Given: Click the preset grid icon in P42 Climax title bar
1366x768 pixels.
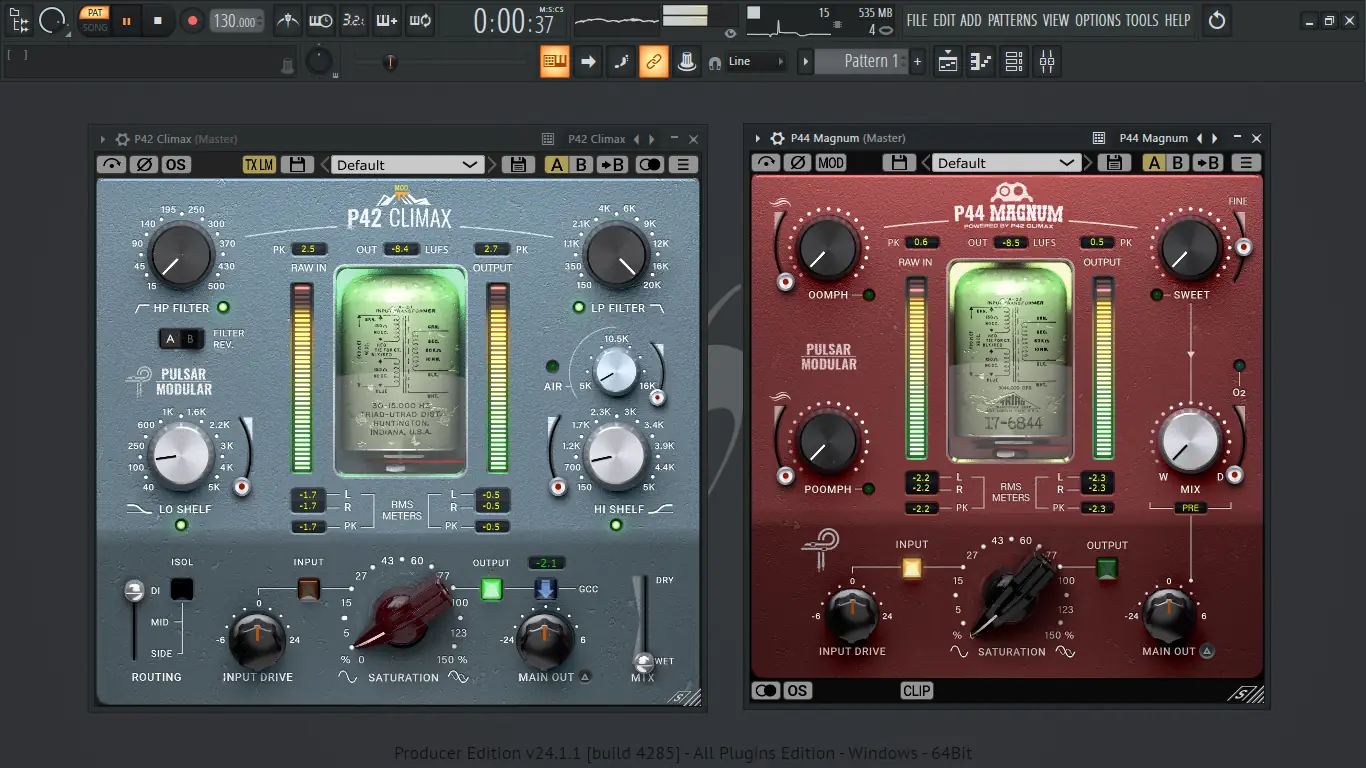Looking at the screenshot, I should [x=547, y=139].
